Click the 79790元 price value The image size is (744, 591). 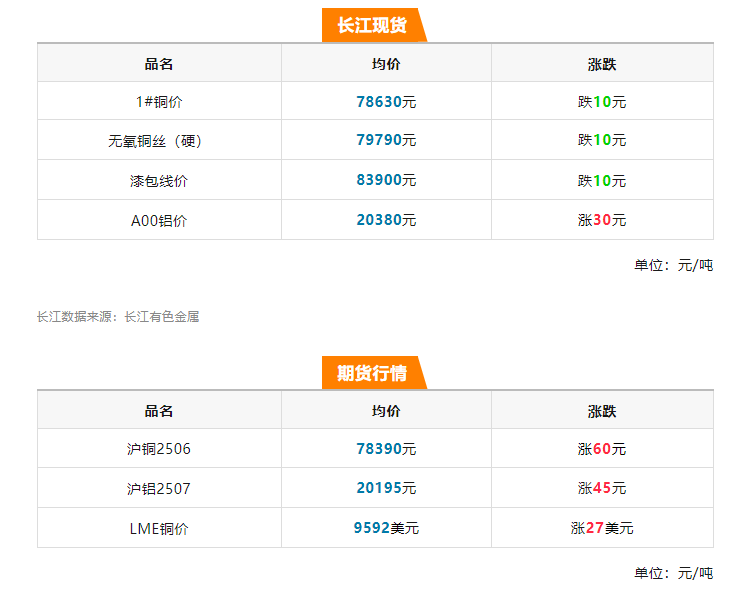pyautogui.click(x=386, y=141)
